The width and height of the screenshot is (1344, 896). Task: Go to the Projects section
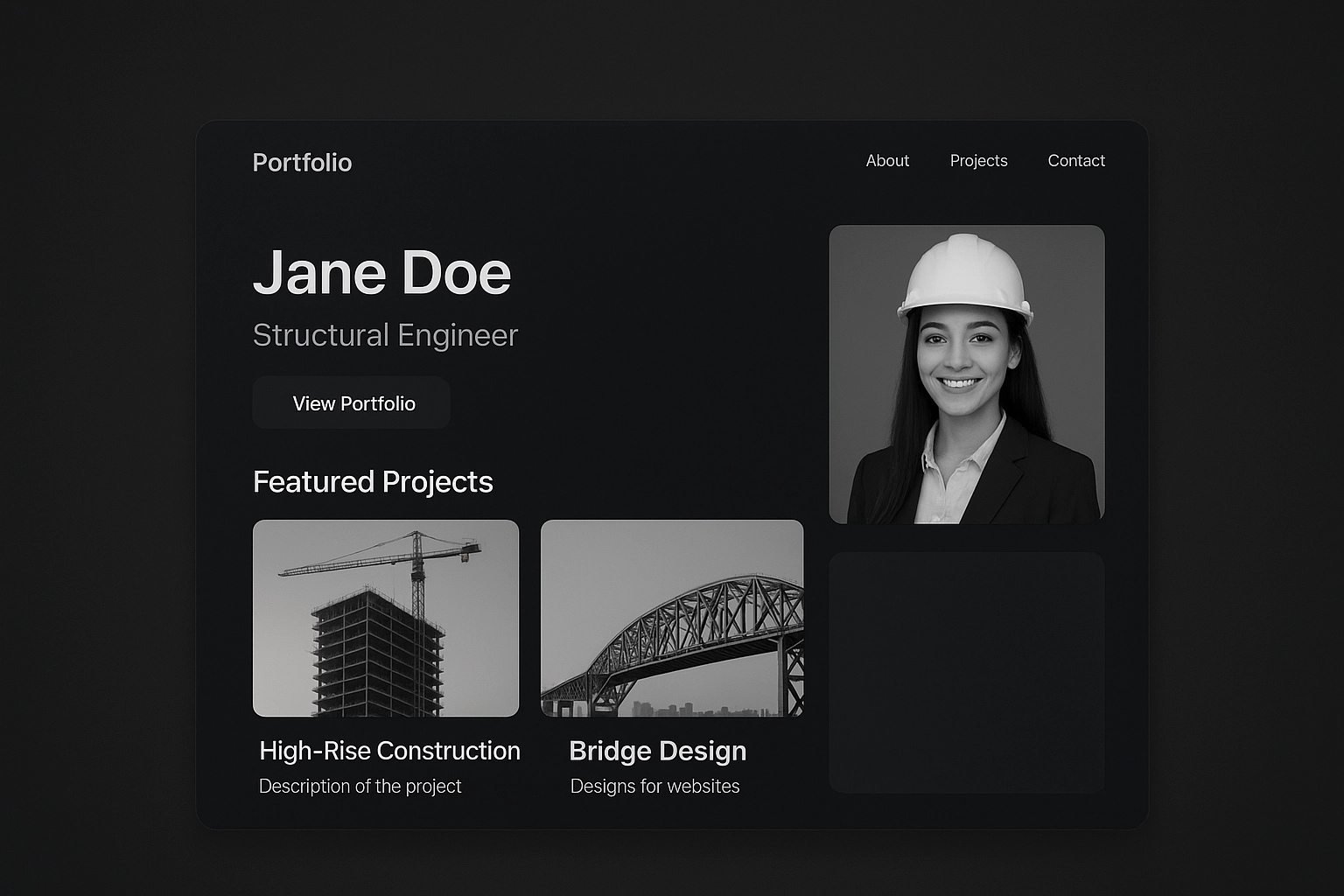click(x=978, y=161)
